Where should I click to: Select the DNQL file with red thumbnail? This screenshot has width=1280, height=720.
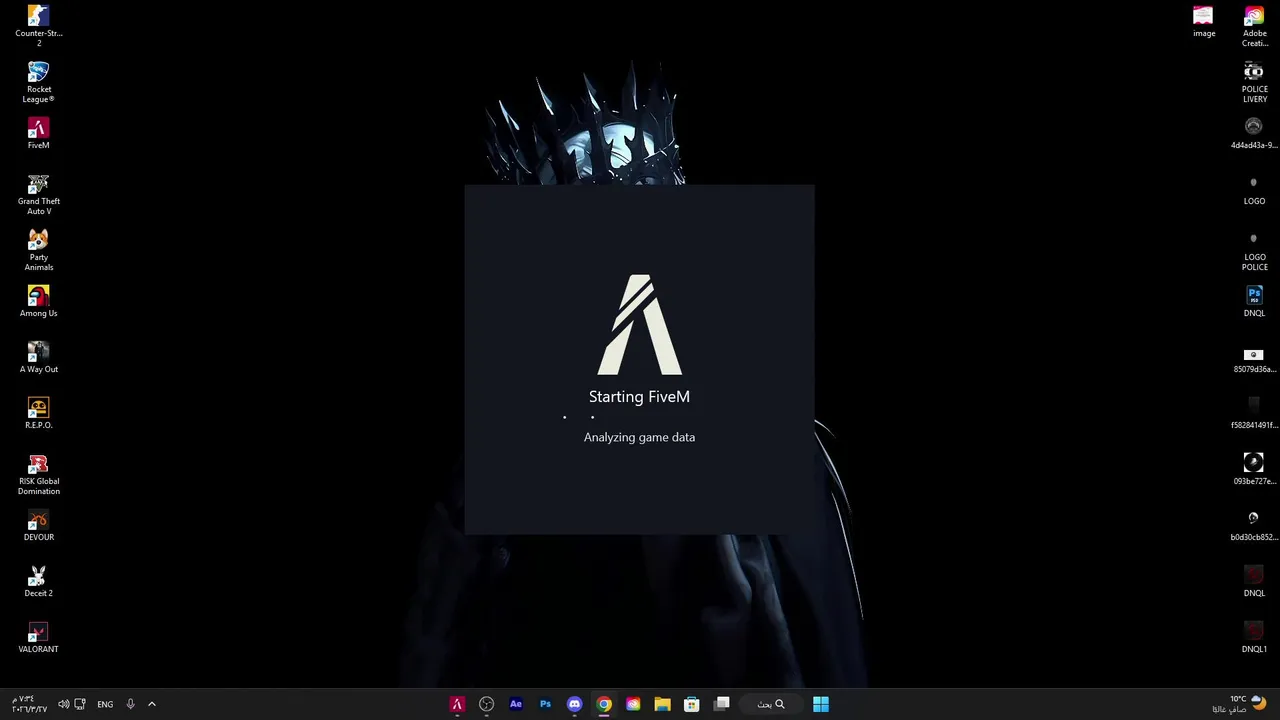[x=1254, y=582]
